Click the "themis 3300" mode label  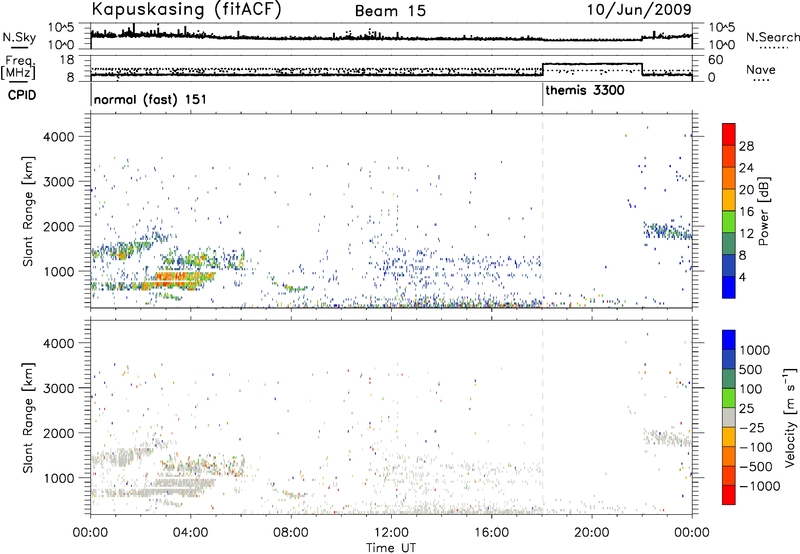(585, 90)
